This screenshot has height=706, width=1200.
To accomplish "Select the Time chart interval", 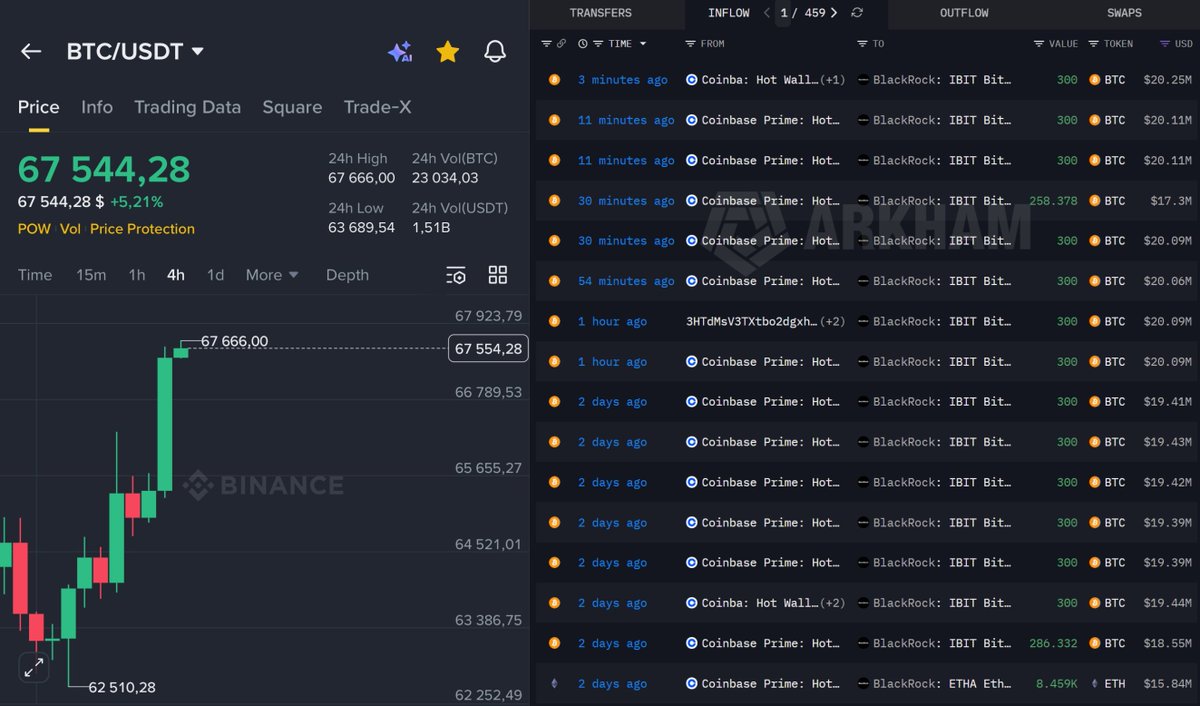I will click(x=35, y=275).
